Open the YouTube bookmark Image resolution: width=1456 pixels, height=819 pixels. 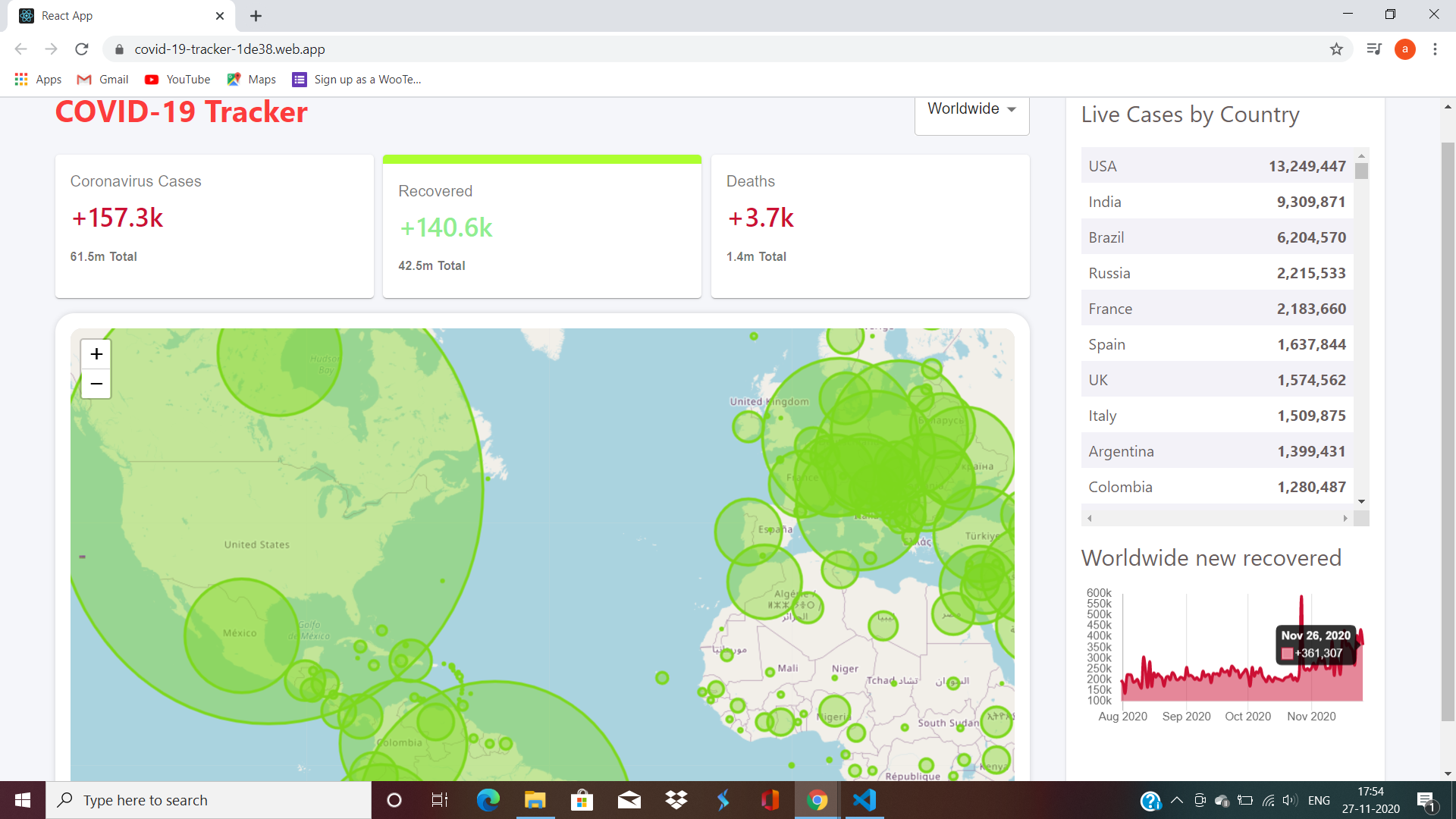pos(178,80)
